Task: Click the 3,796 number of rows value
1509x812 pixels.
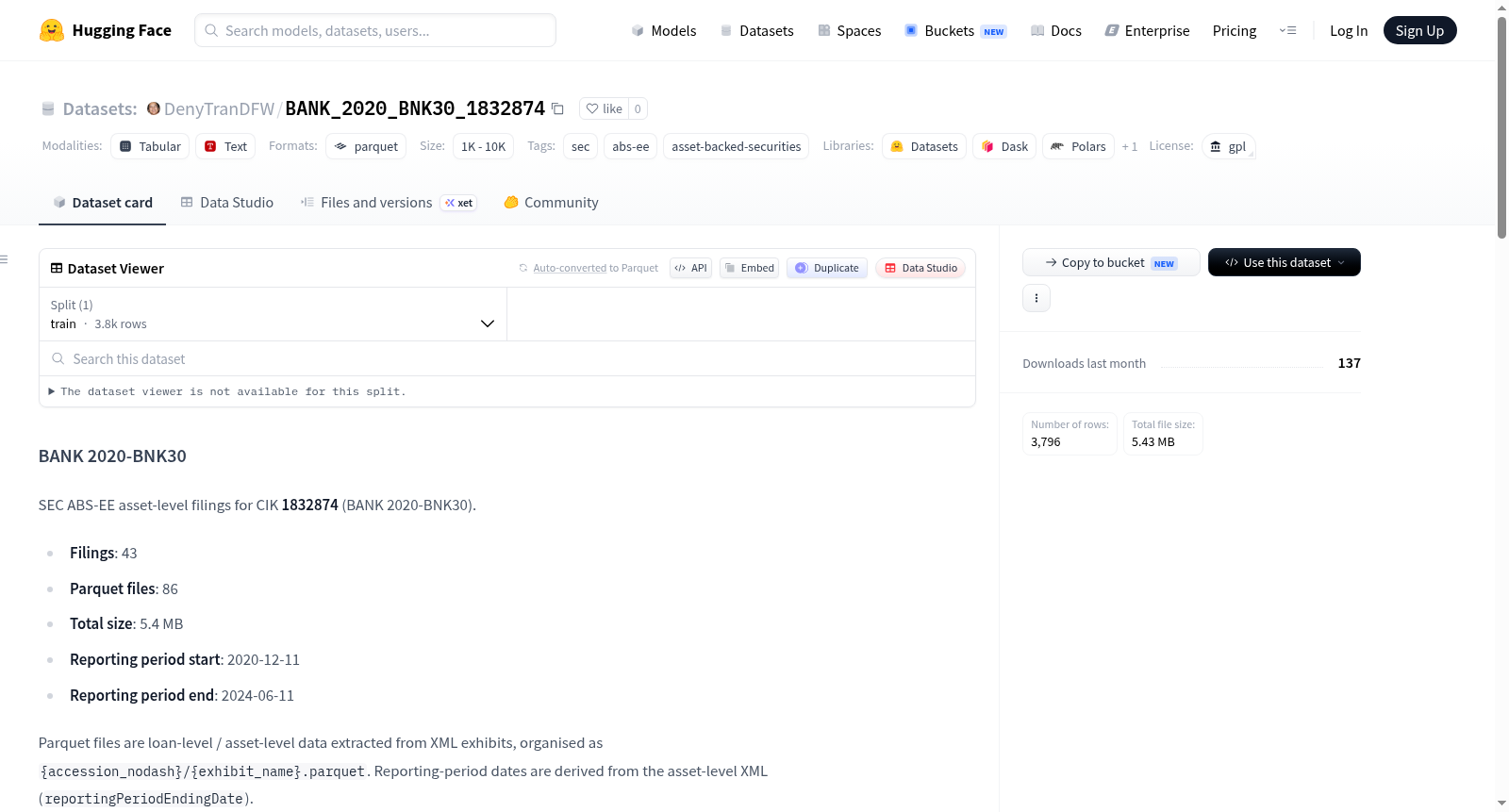Action: pos(1046,441)
